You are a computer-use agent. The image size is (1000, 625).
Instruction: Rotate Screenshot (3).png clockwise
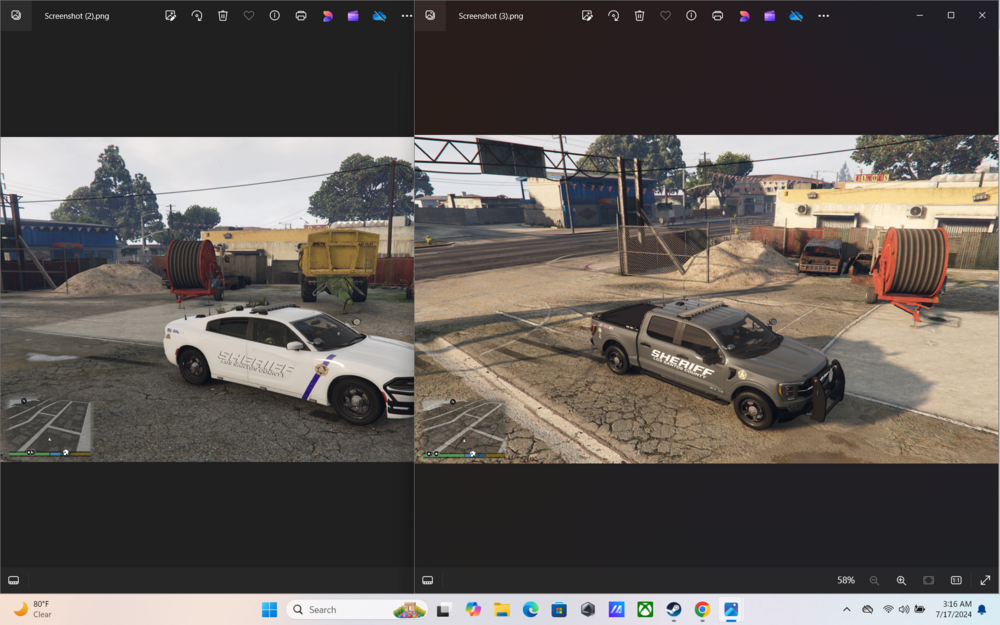(613, 16)
